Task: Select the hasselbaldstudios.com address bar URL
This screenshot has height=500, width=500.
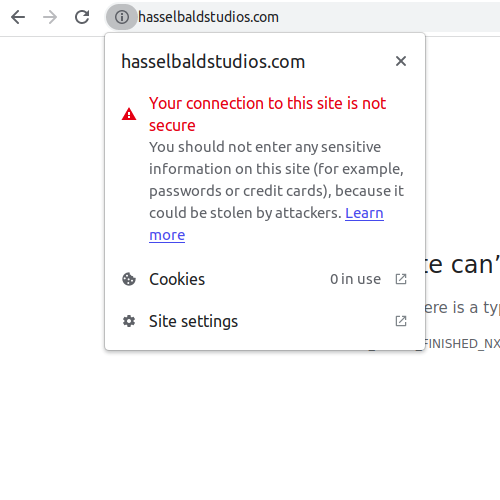Action: (208, 17)
